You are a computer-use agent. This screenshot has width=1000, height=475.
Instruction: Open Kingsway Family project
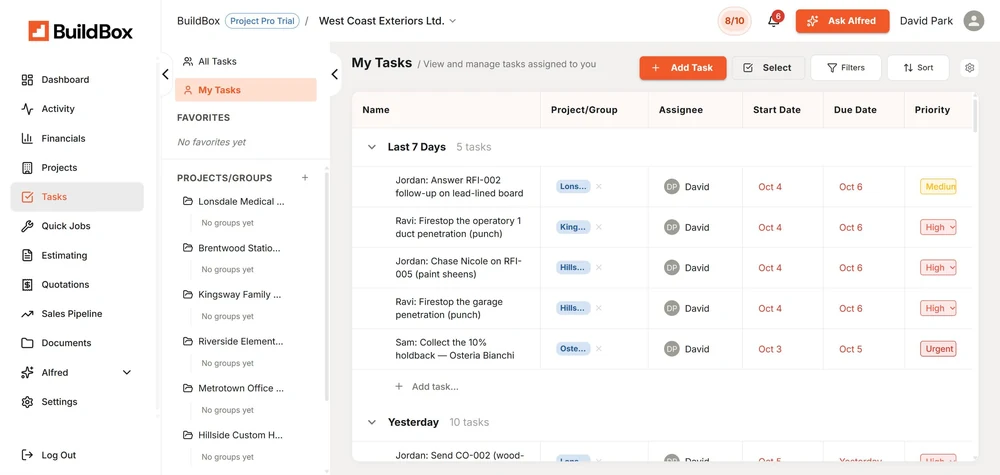(x=239, y=295)
